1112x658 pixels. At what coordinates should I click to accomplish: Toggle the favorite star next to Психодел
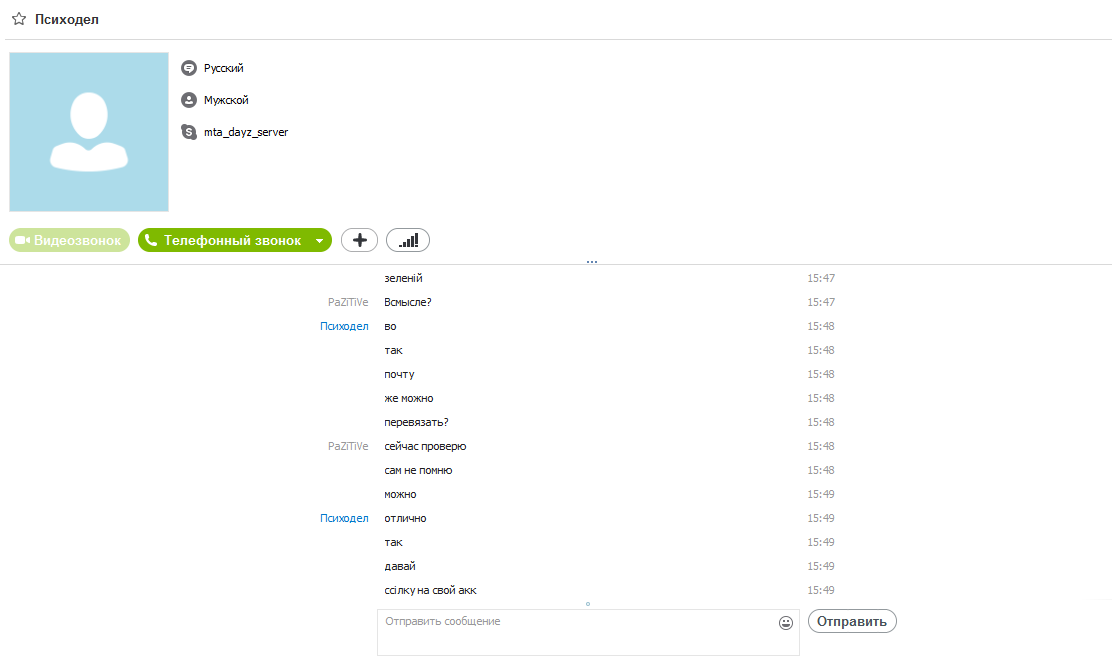click(19, 19)
